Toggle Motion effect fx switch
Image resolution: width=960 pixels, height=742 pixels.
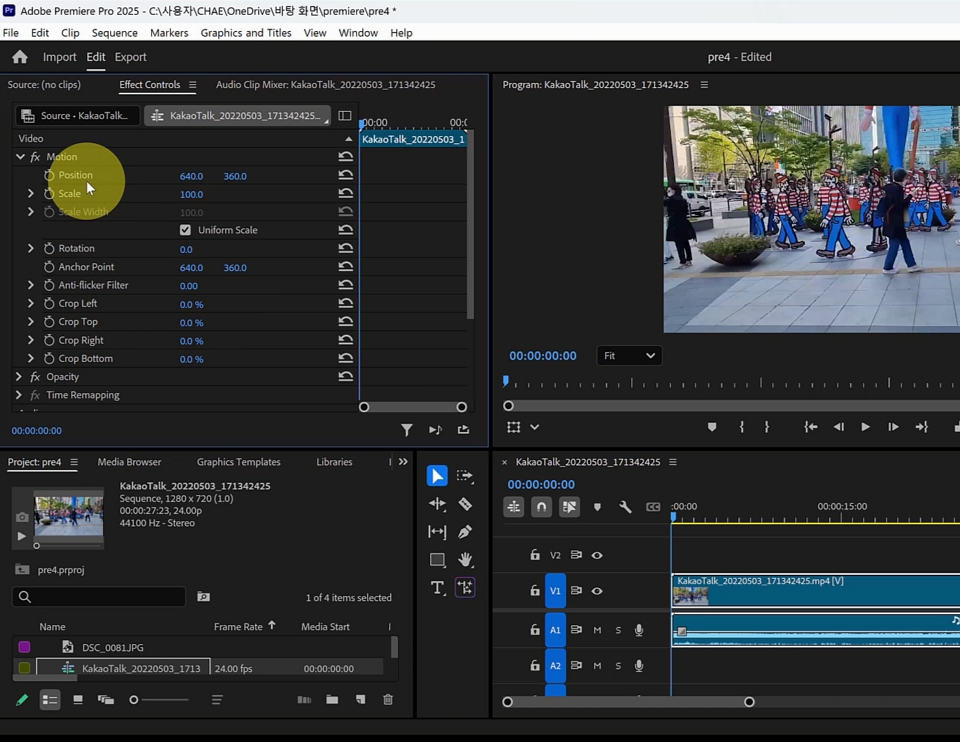click(36, 157)
